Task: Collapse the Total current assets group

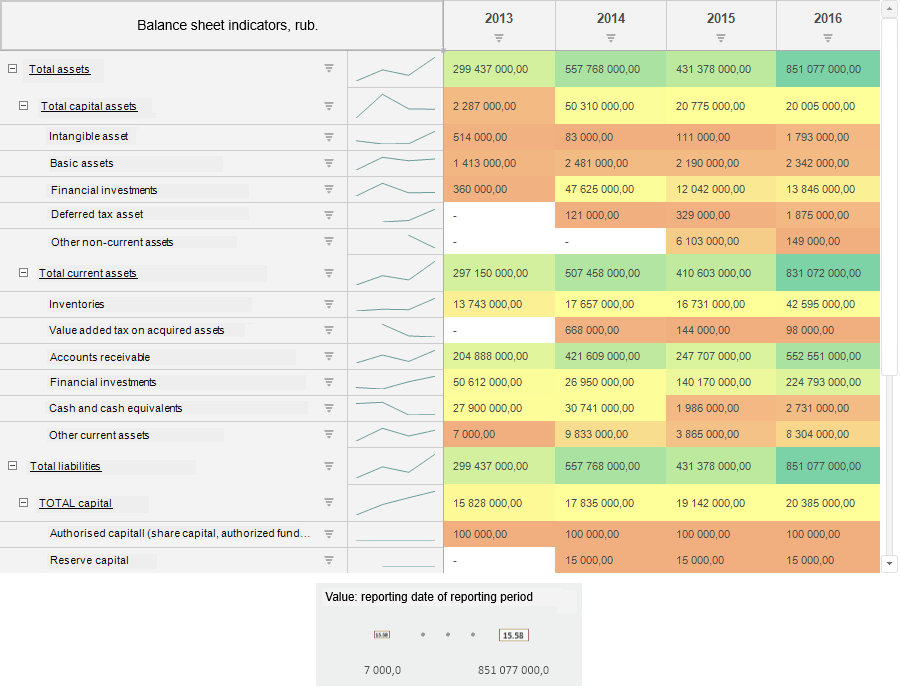Action: pyautogui.click(x=24, y=273)
